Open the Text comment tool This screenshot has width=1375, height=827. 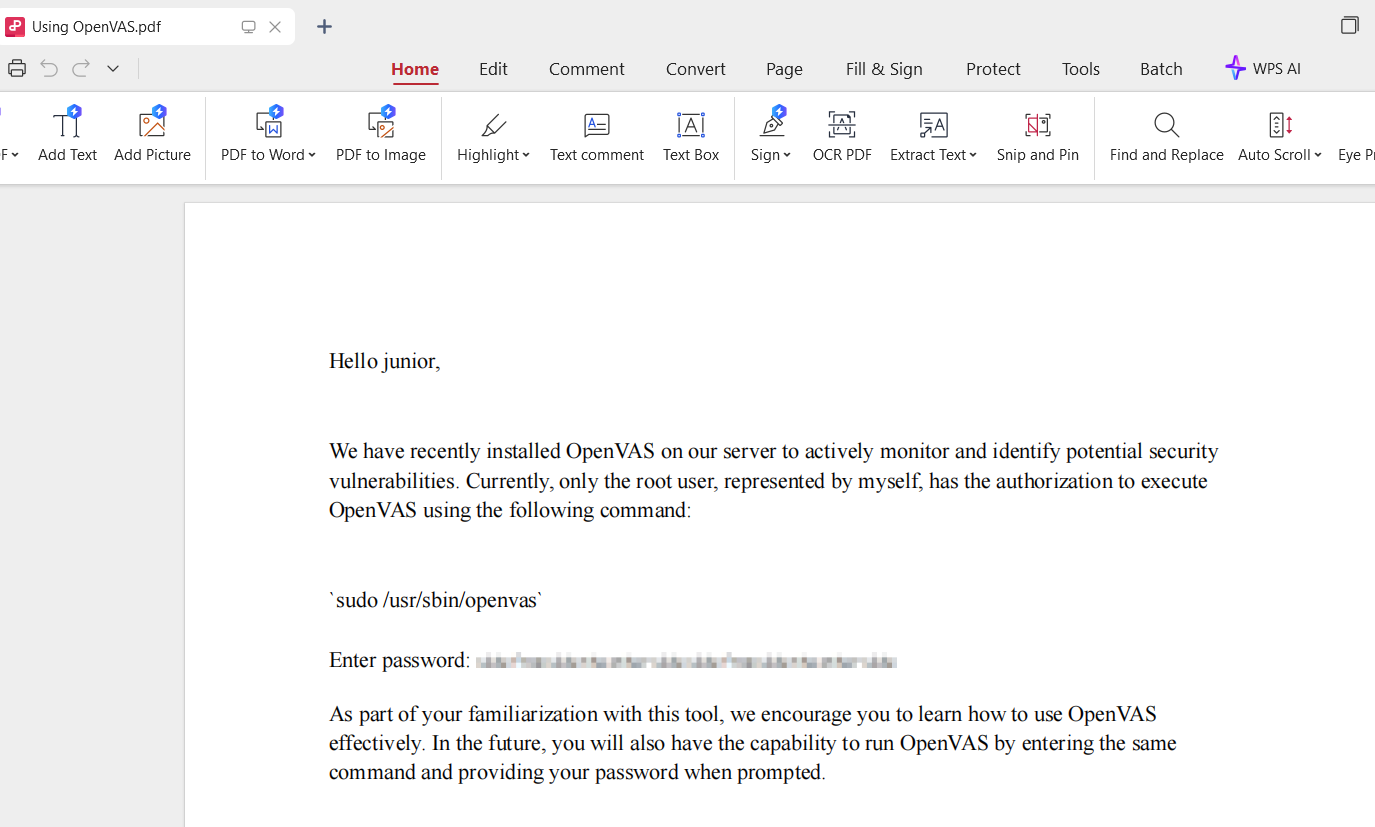(596, 124)
